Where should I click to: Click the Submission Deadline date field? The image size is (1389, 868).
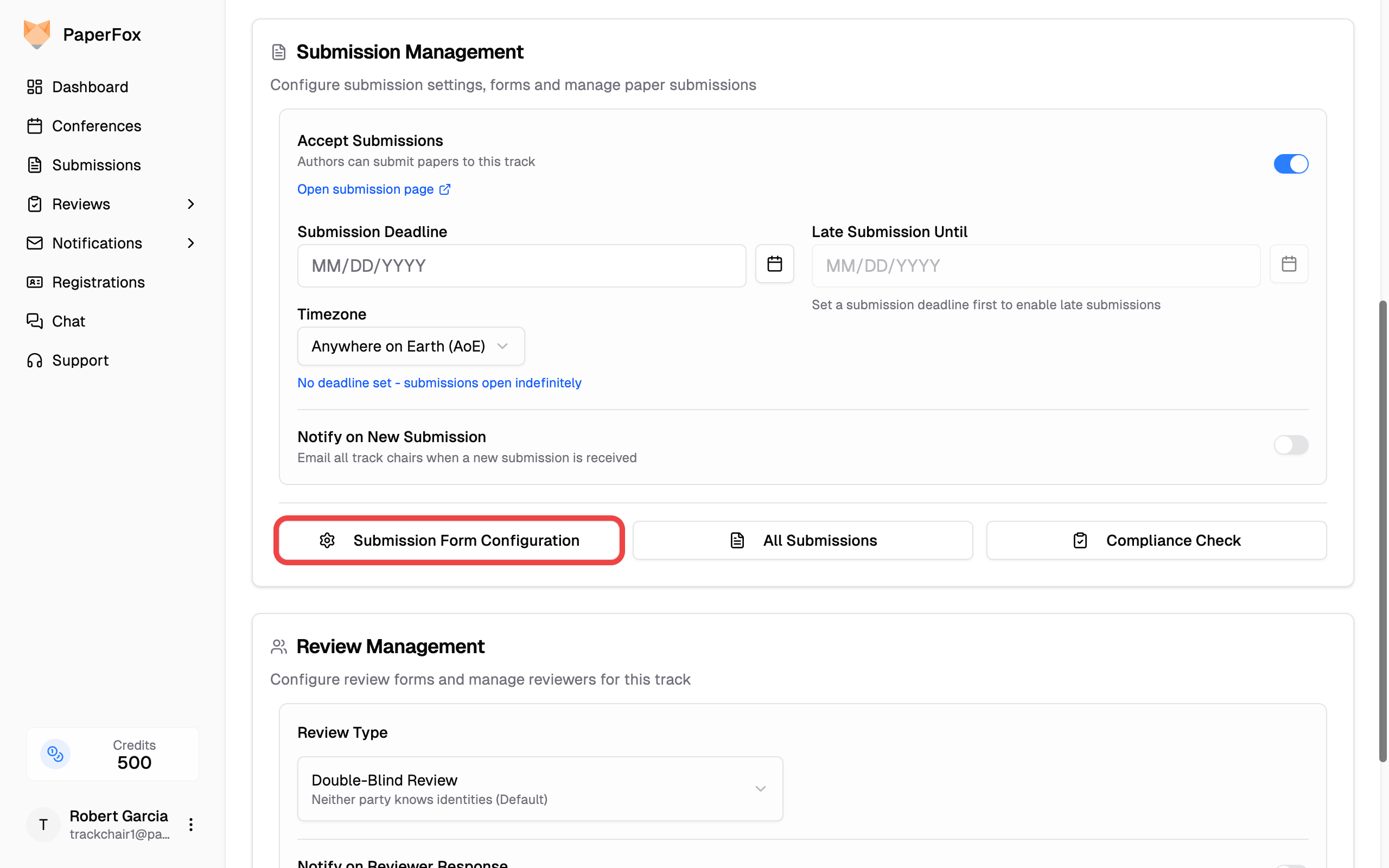[x=521, y=266]
